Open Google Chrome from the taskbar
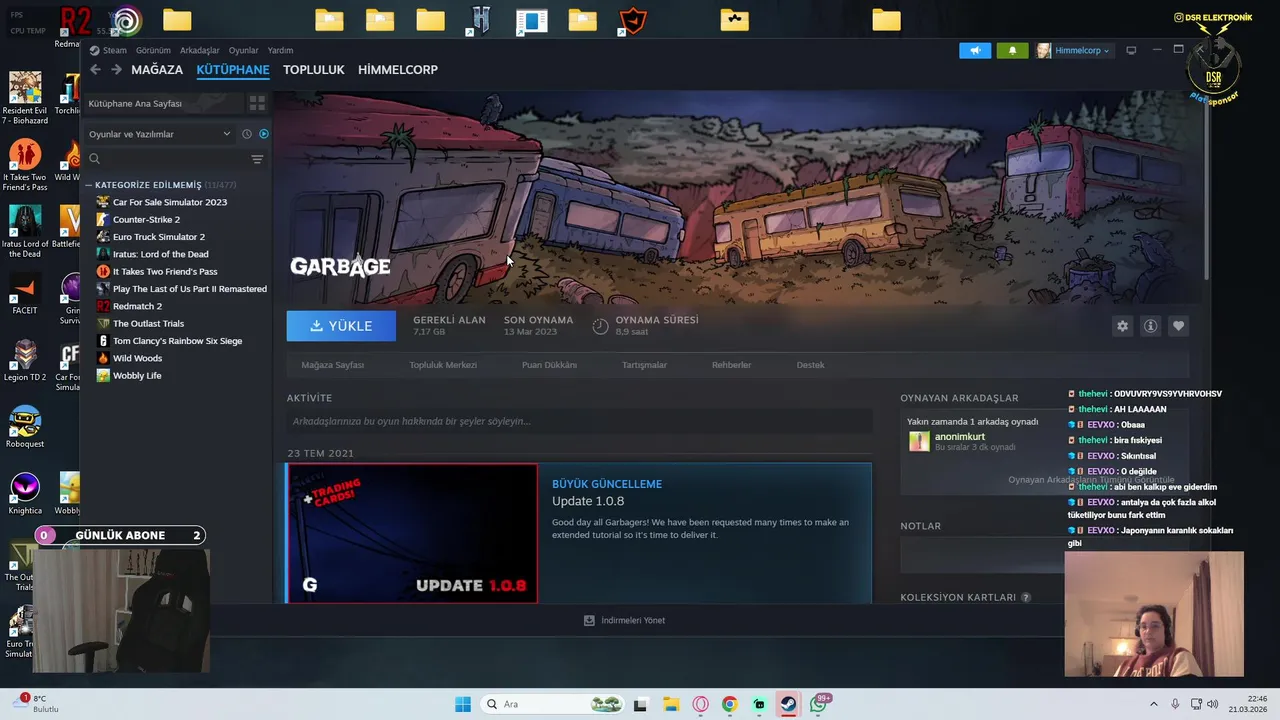 [x=729, y=704]
